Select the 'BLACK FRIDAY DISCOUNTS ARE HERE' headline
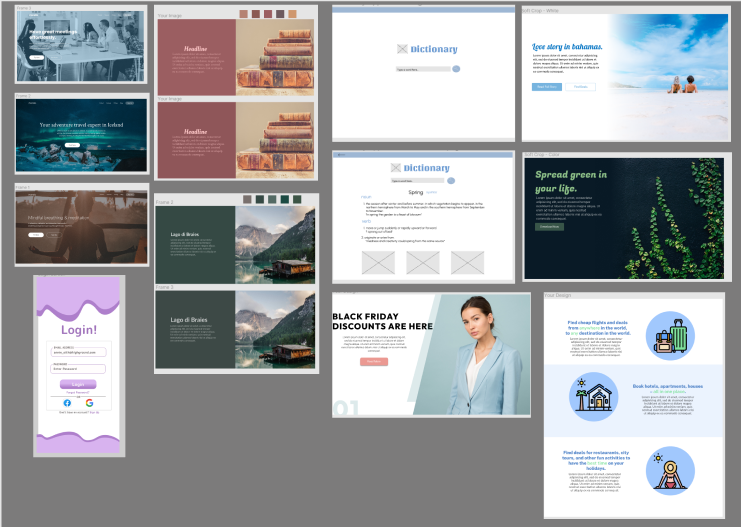 (382, 321)
